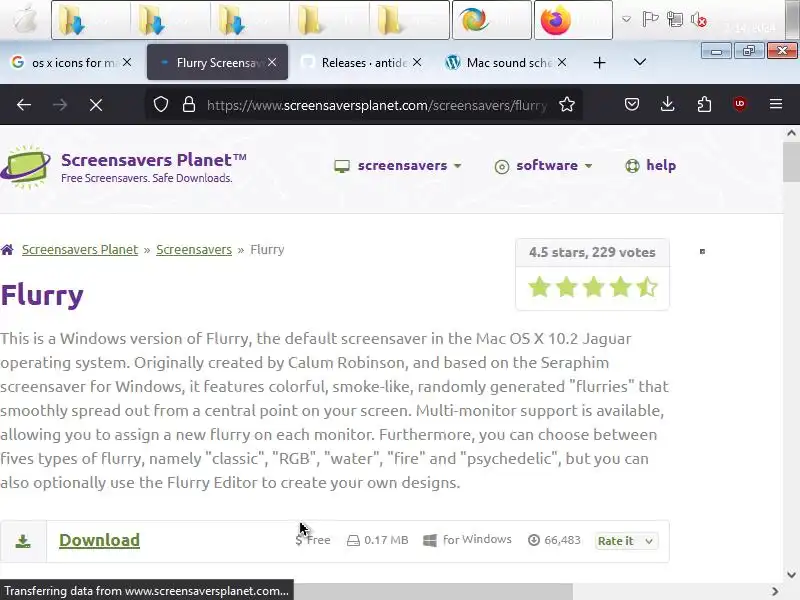Click the Flurry page heading

pos(42,296)
